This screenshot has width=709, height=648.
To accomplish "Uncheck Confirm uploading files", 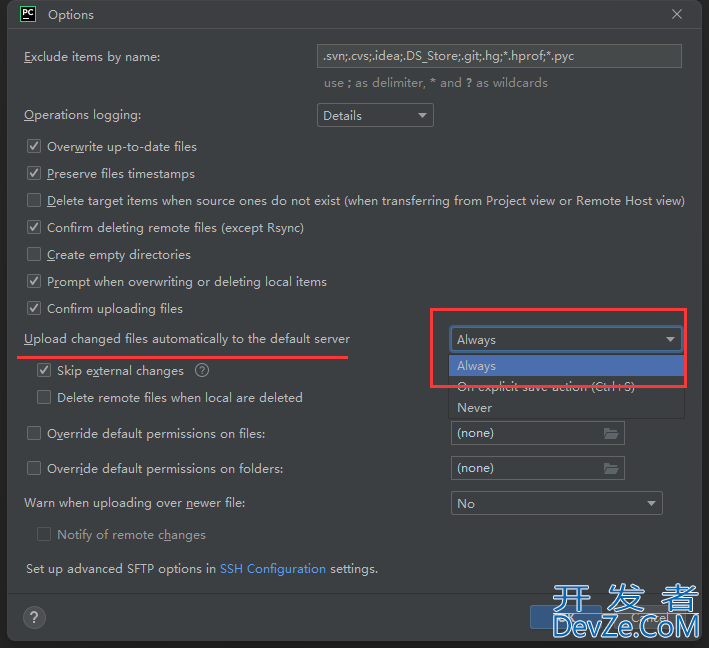I will 34,308.
